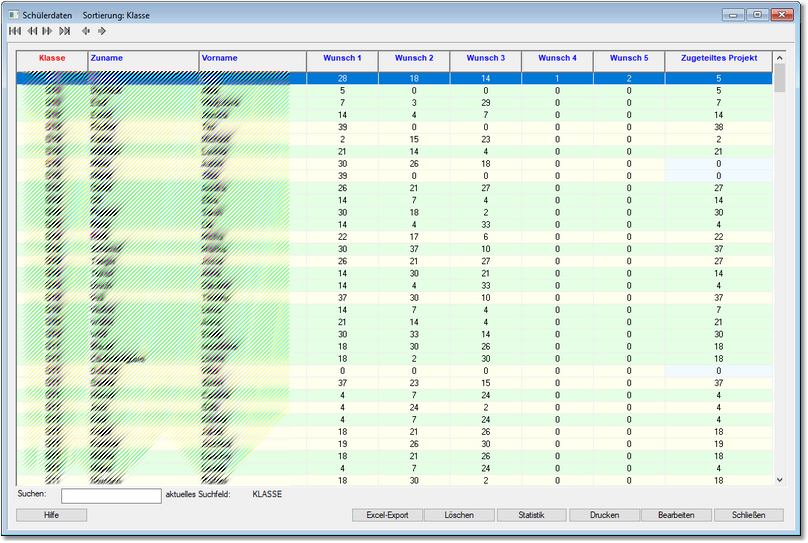This screenshot has width=808, height=543.
Task: Go to previous record arrow
Action: point(86,31)
